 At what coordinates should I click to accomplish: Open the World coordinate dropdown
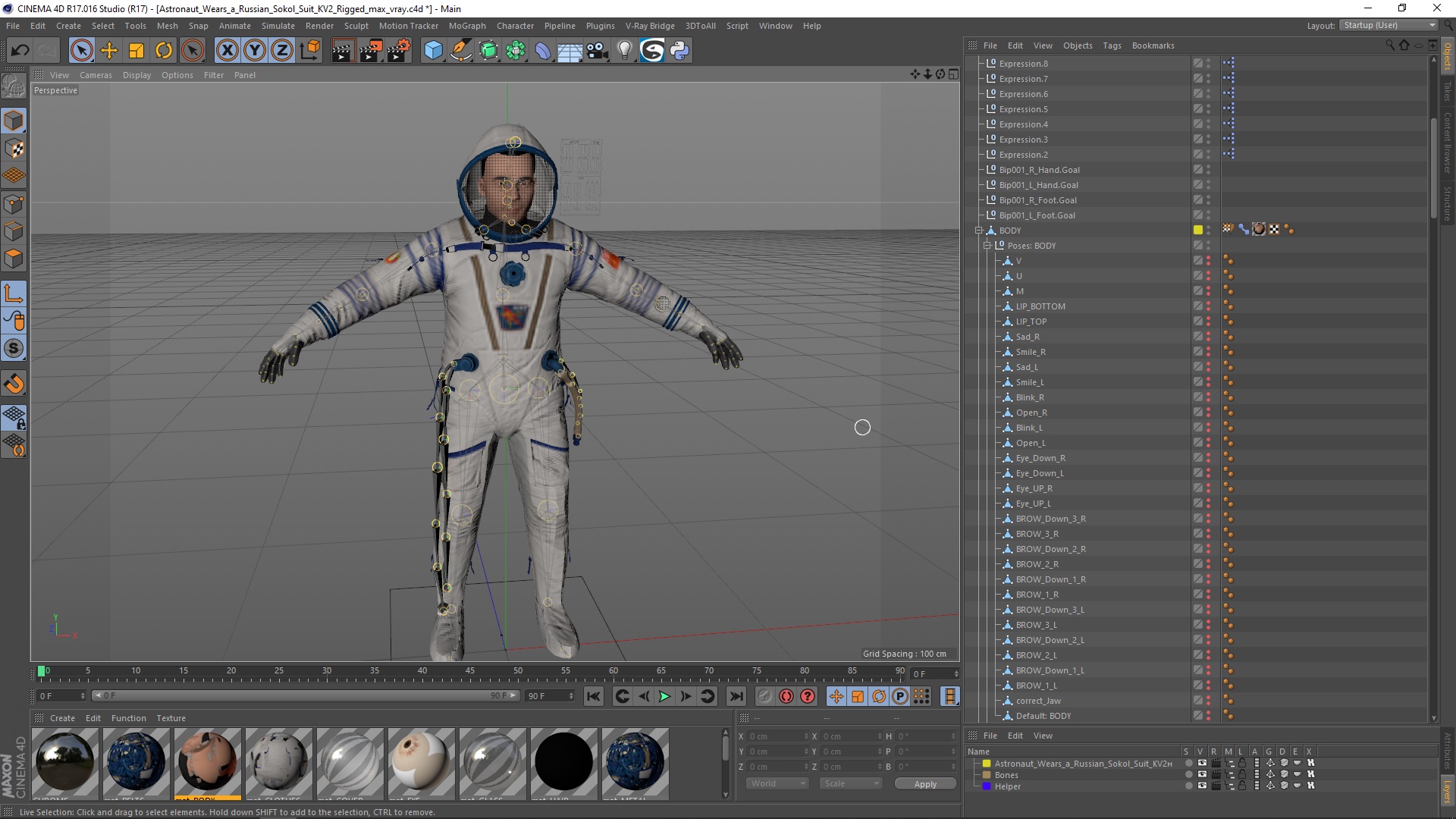[x=777, y=783]
